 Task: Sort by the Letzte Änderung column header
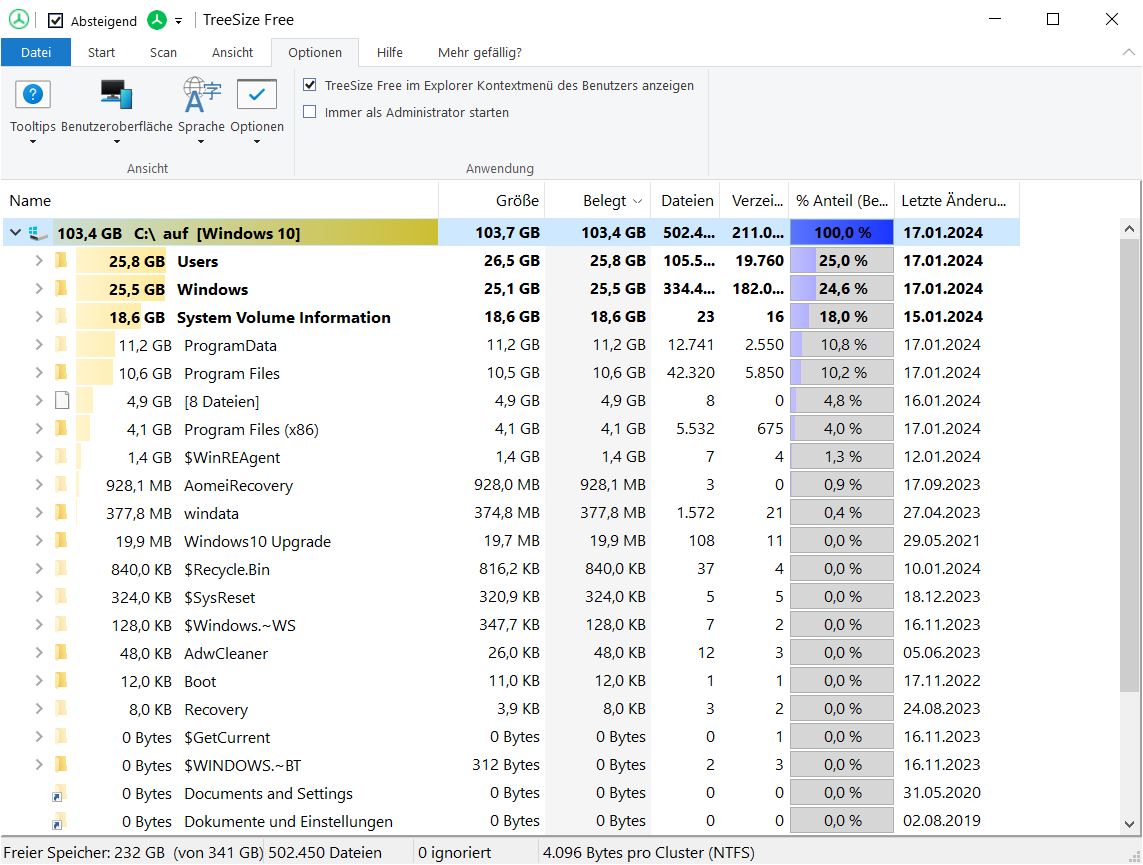[x=956, y=200]
